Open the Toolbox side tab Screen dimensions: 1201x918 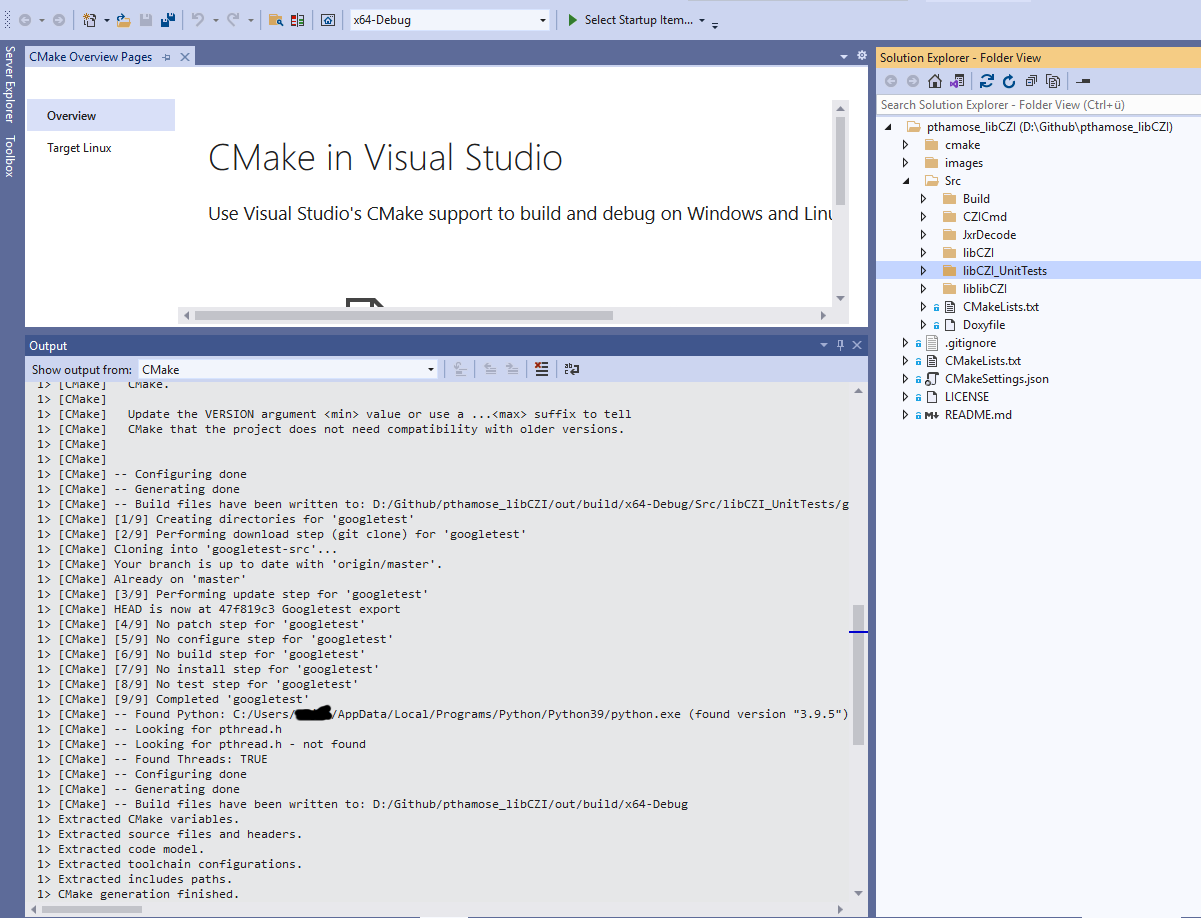click(x=10, y=156)
